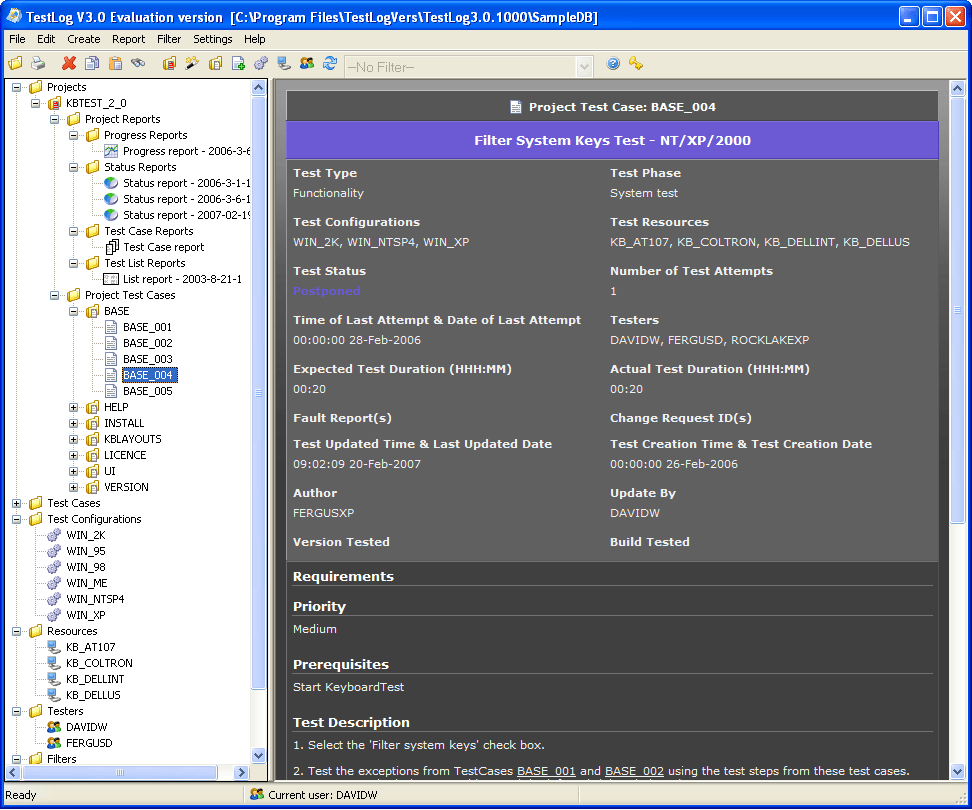972x810 pixels.
Task: Open the File menu
Action: tap(17, 39)
